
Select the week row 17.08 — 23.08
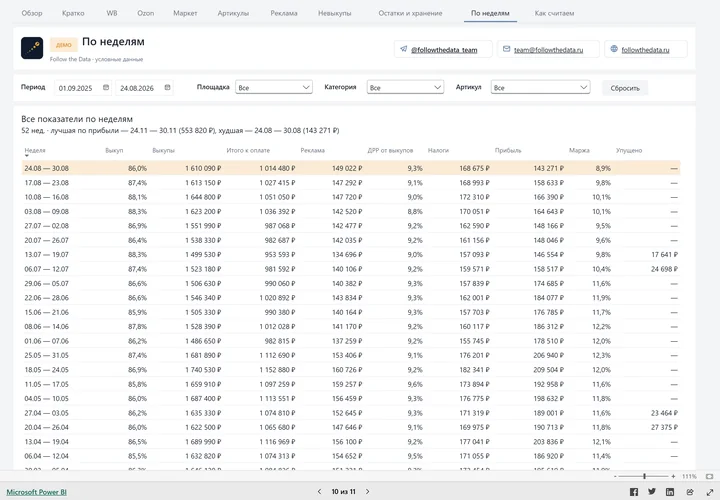351,183
